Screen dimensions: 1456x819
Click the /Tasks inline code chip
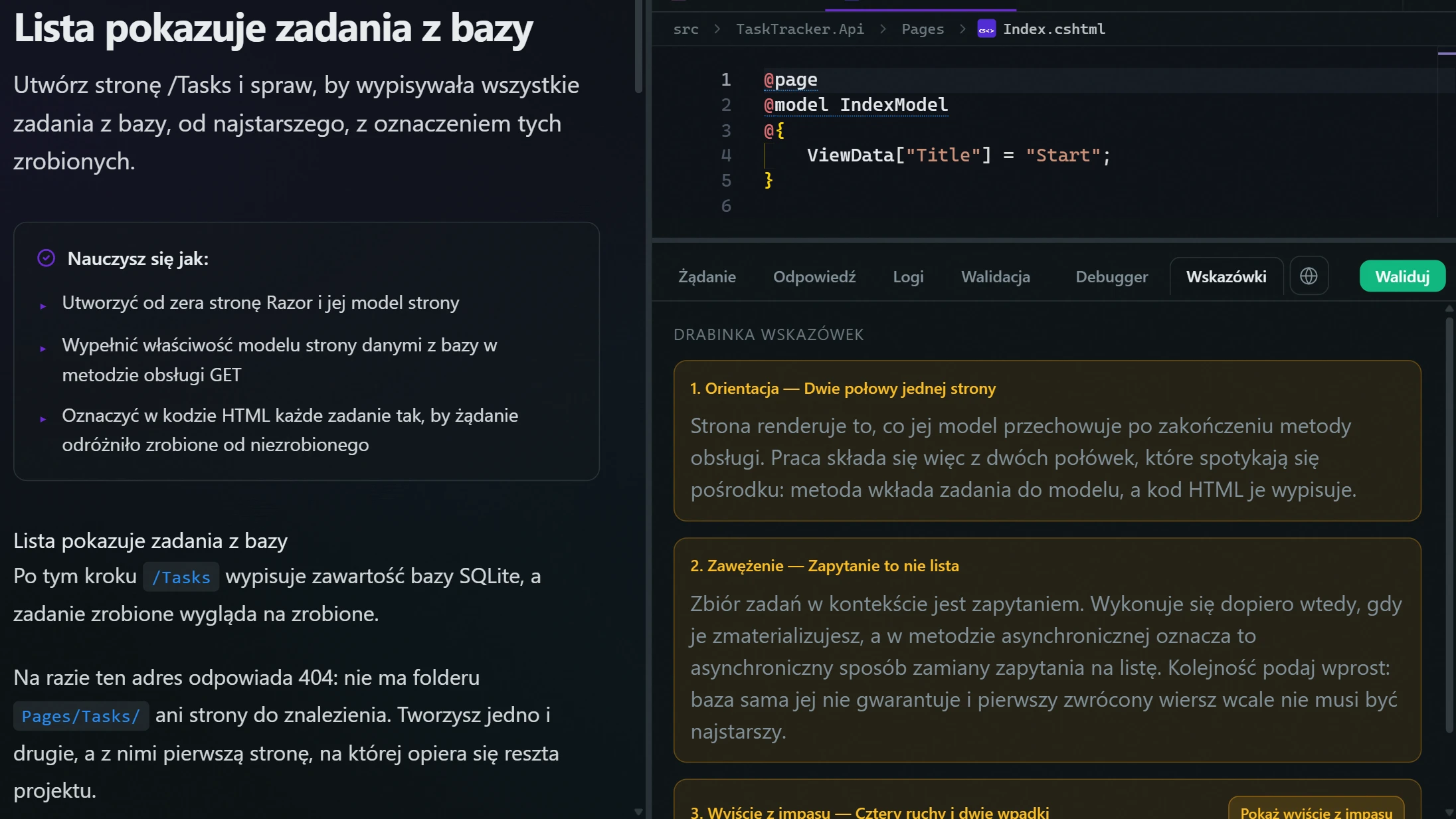click(181, 577)
